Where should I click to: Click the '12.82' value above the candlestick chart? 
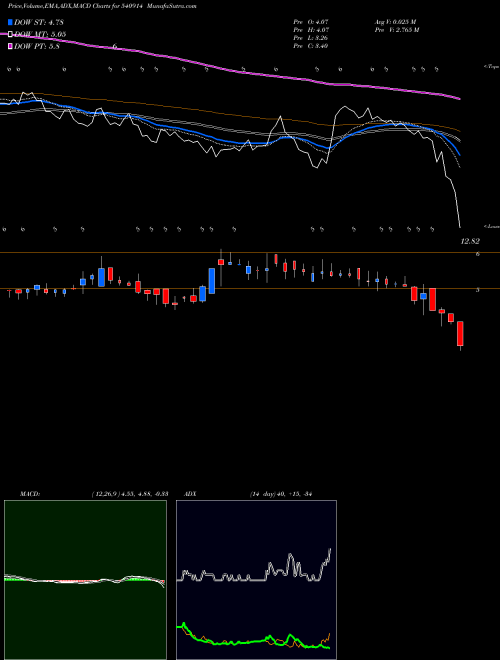pyautogui.click(x=470, y=242)
